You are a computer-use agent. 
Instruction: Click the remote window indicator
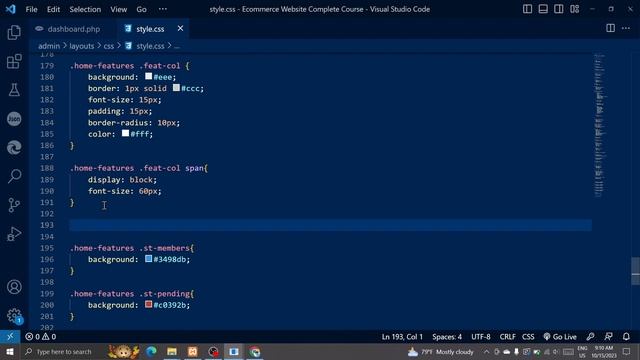(10, 337)
